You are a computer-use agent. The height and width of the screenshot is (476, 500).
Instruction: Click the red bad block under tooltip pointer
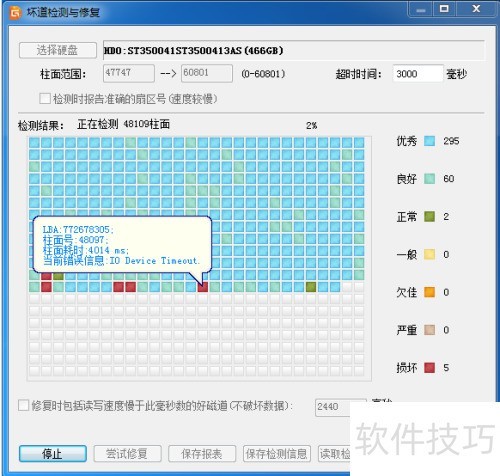click(203, 287)
